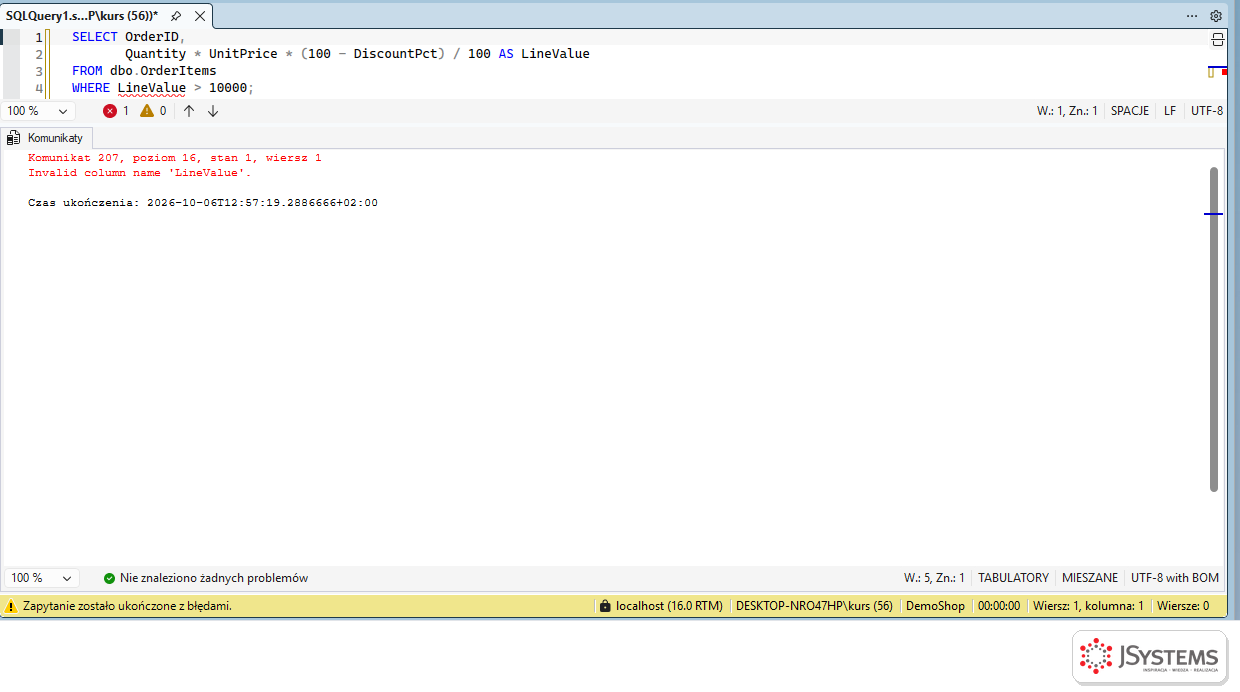
Task: Click 'Zapytanie zostało ukończone z błędami' status text
Action: [128, 606]
